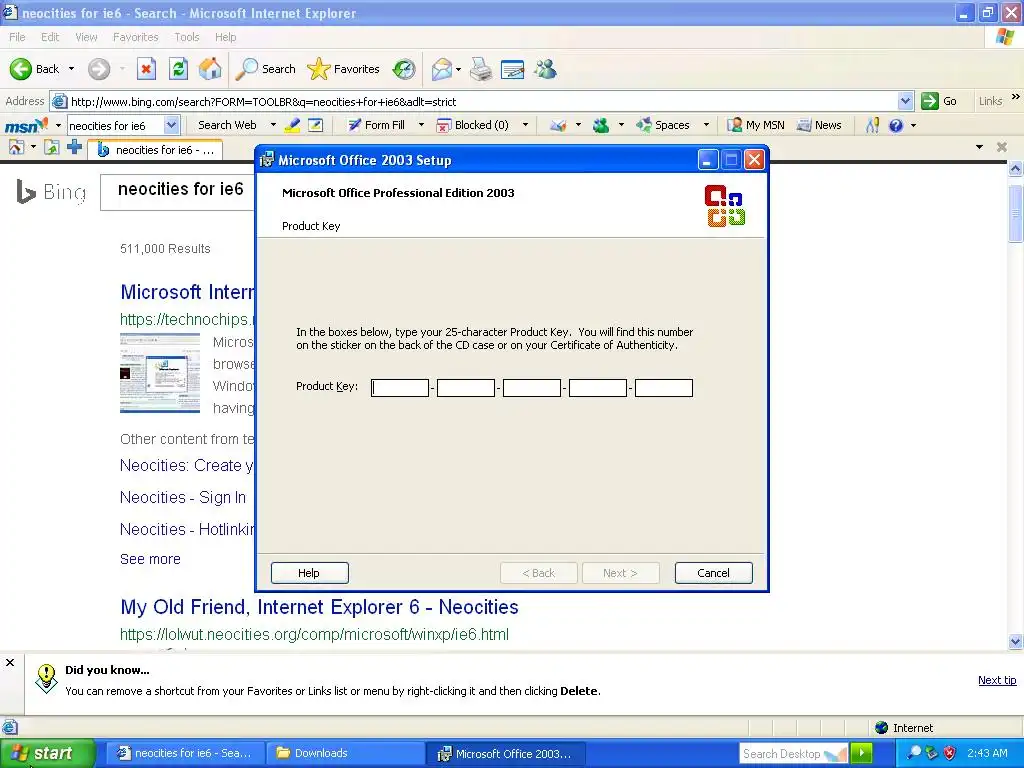Image resolution: width=1024 pixels, height=768 pixels.
Task: Refresh the page with the Refresh icon
Action: (x=178, y=69)
